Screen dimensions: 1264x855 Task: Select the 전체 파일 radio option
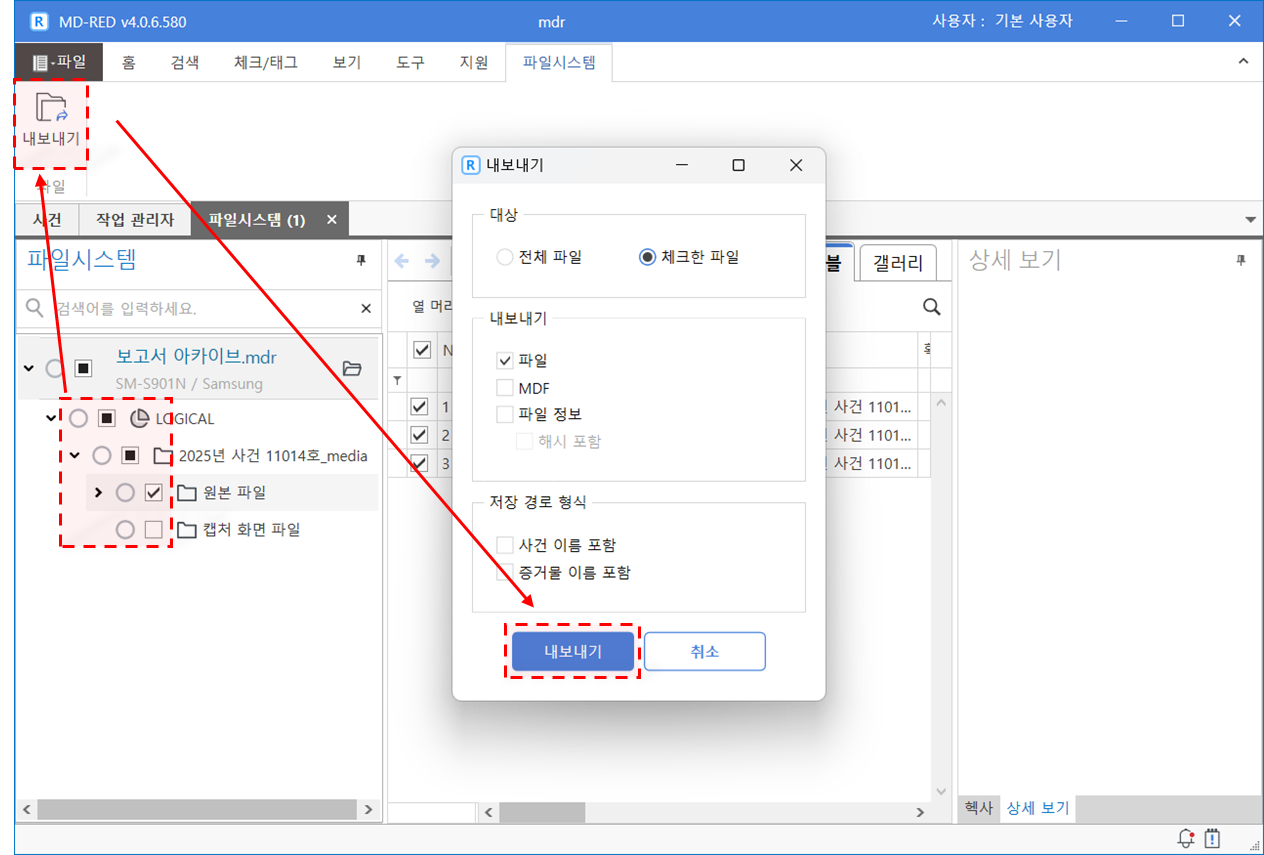click(505, 257)
